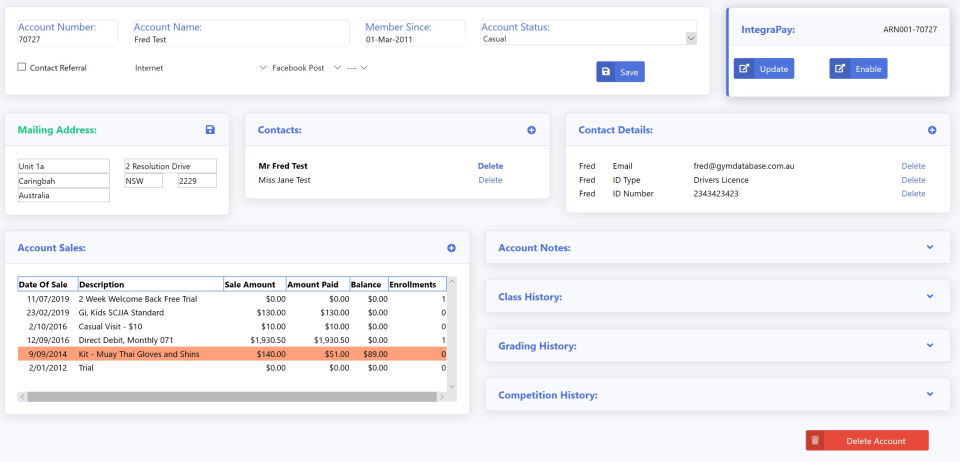Expand the Grading History section
The height and width of the screenshot is (462, 960).
929,345
